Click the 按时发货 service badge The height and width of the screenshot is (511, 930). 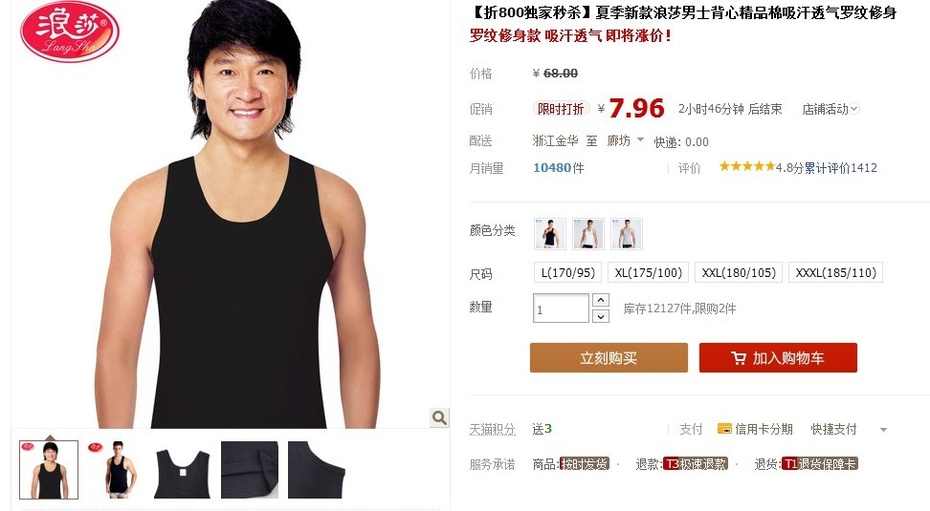(584, 464)
